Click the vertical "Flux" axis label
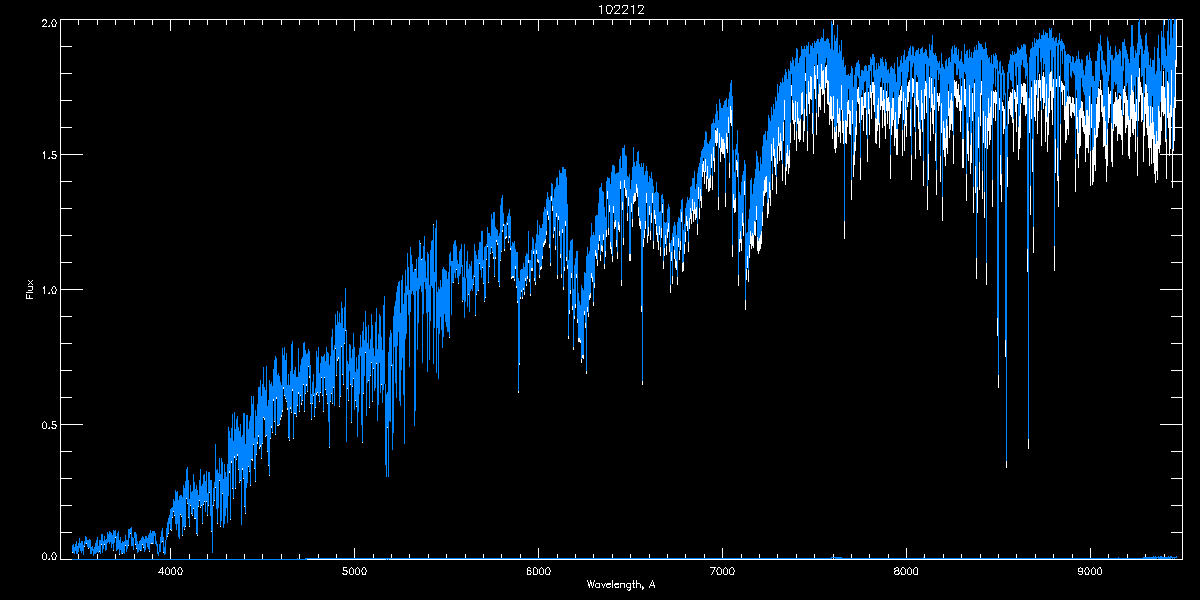The height and width of the screenshot is (600, 1200). coord(30,290)
